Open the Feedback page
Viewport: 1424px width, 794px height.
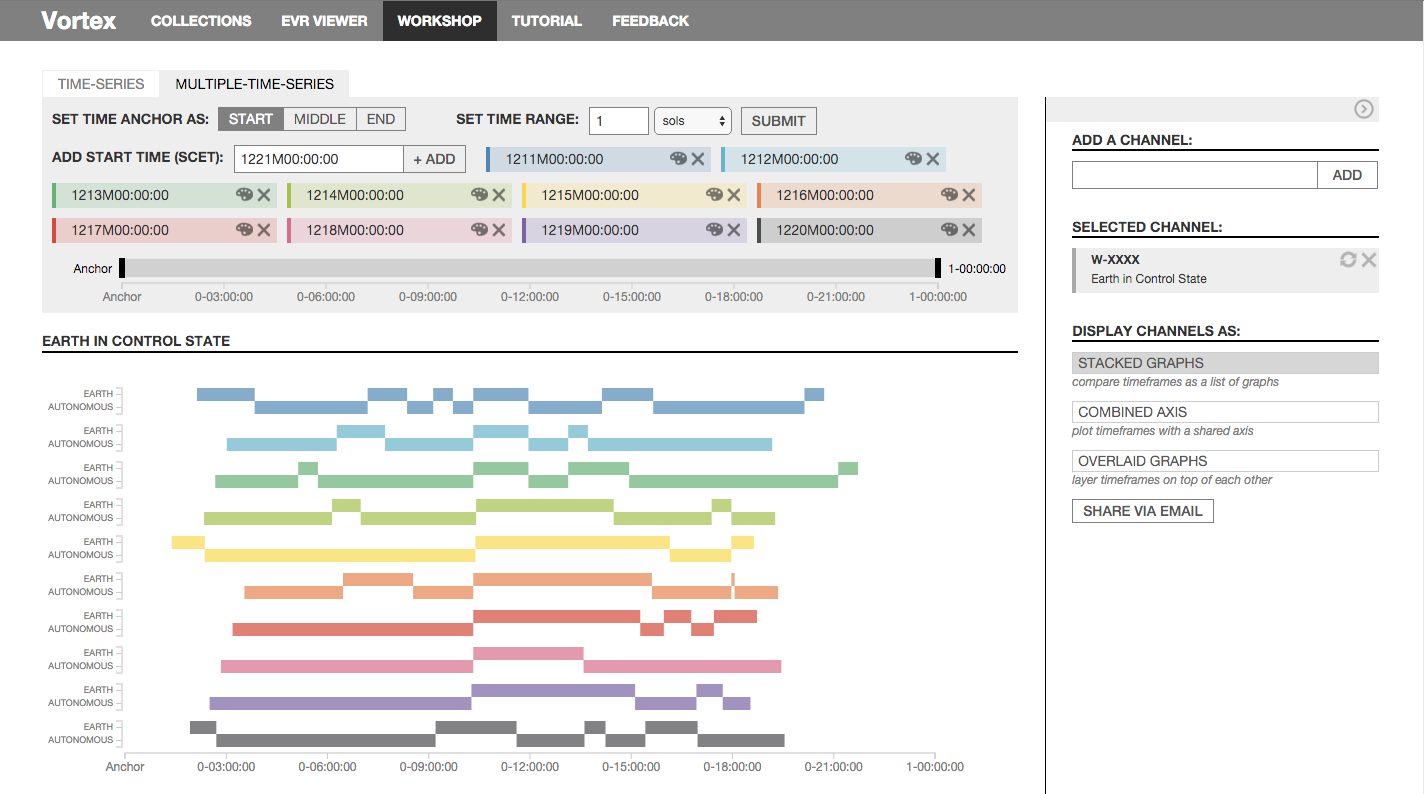[x=651, y=20]
